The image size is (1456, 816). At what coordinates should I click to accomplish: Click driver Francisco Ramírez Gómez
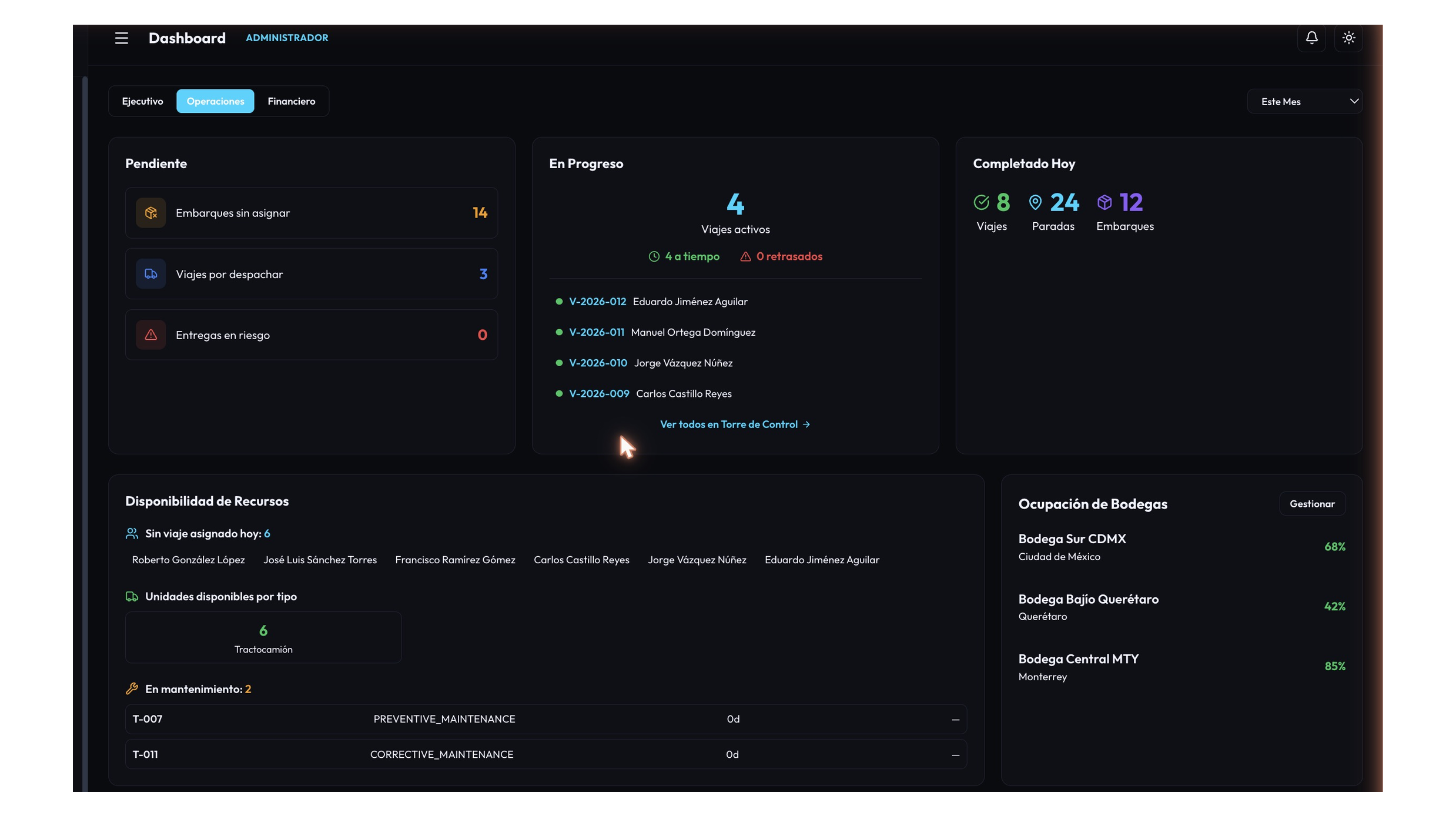click(x=455, y=560)
